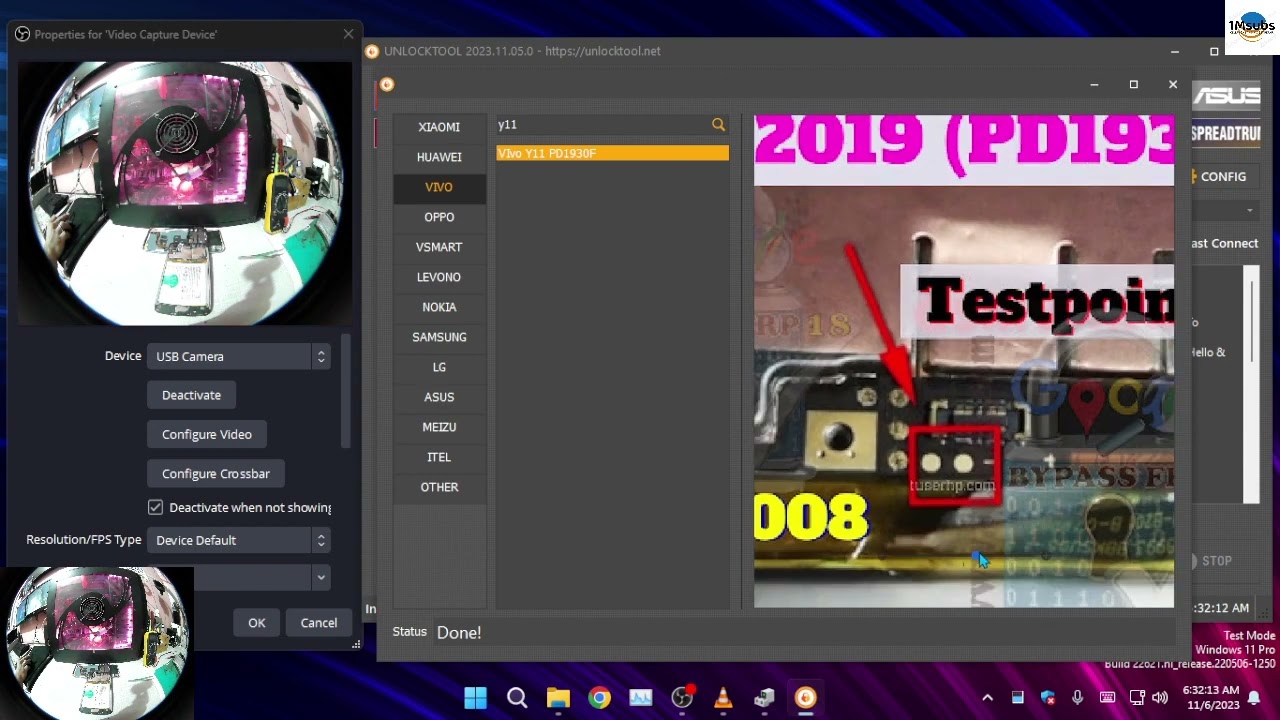Click the search magnifier icon in the model picker
Image resolution: width=1280 pixels, height=720 pixels.
click(x=718, y=125)
